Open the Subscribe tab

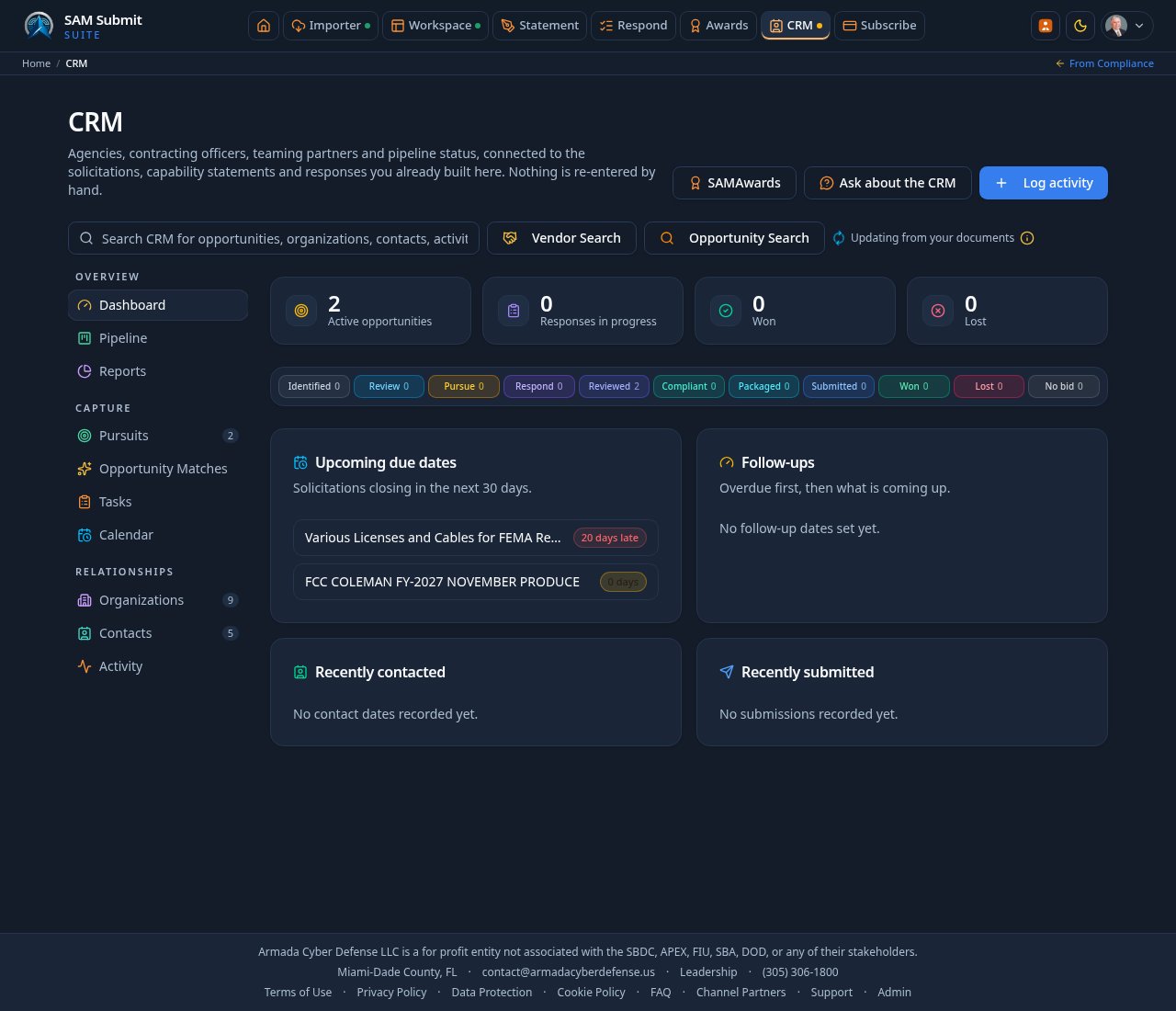click(x=879, y=26)
